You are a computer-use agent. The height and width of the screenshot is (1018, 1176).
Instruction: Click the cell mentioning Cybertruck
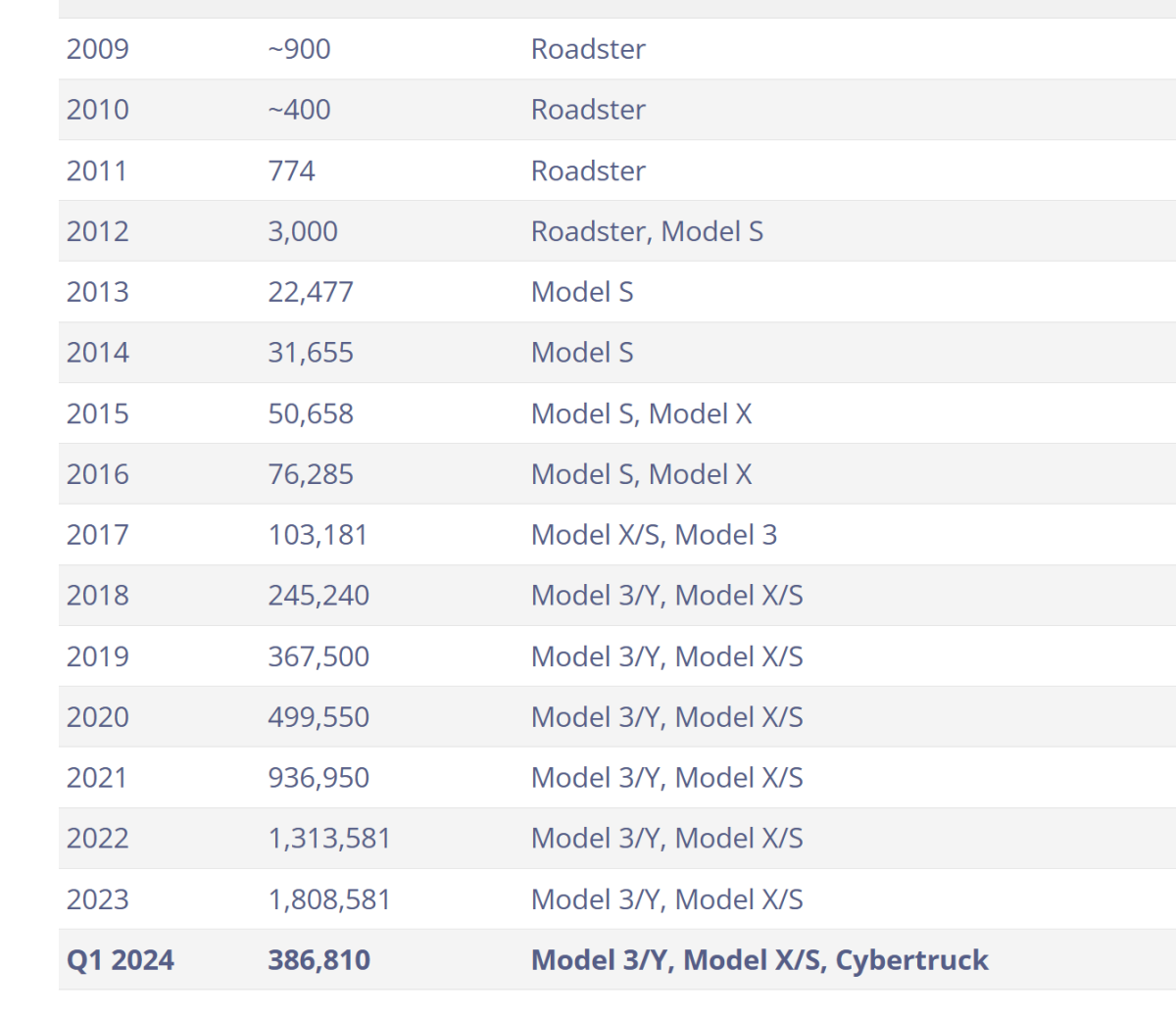pyautogui.click(x=759, y=960)
